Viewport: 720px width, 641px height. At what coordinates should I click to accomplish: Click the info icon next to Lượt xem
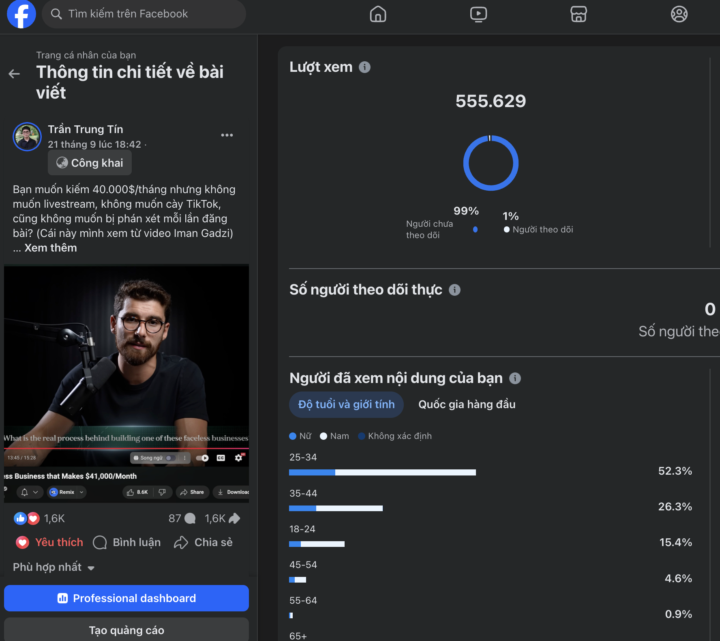click(x=365, y=67)
